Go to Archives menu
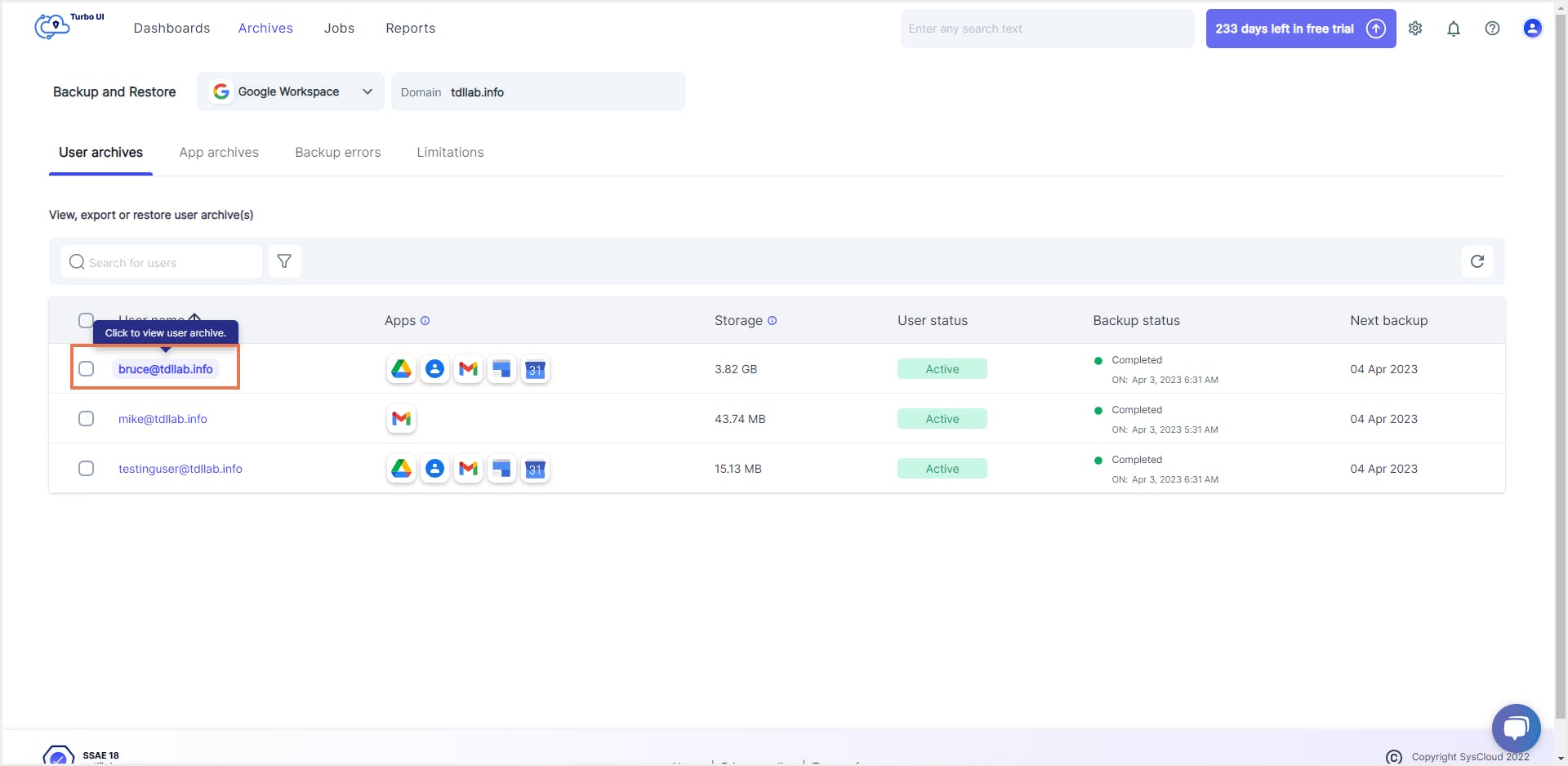 point(265,29)
